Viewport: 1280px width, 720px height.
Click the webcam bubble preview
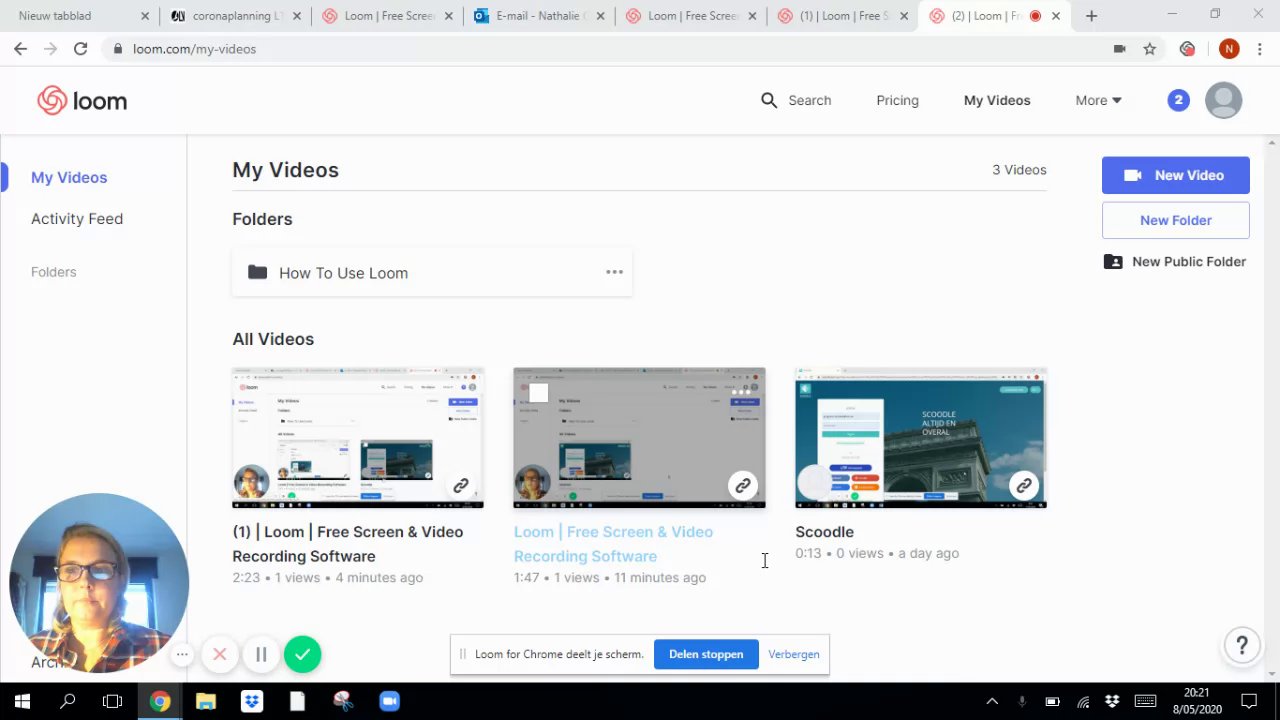click(99, 583)
